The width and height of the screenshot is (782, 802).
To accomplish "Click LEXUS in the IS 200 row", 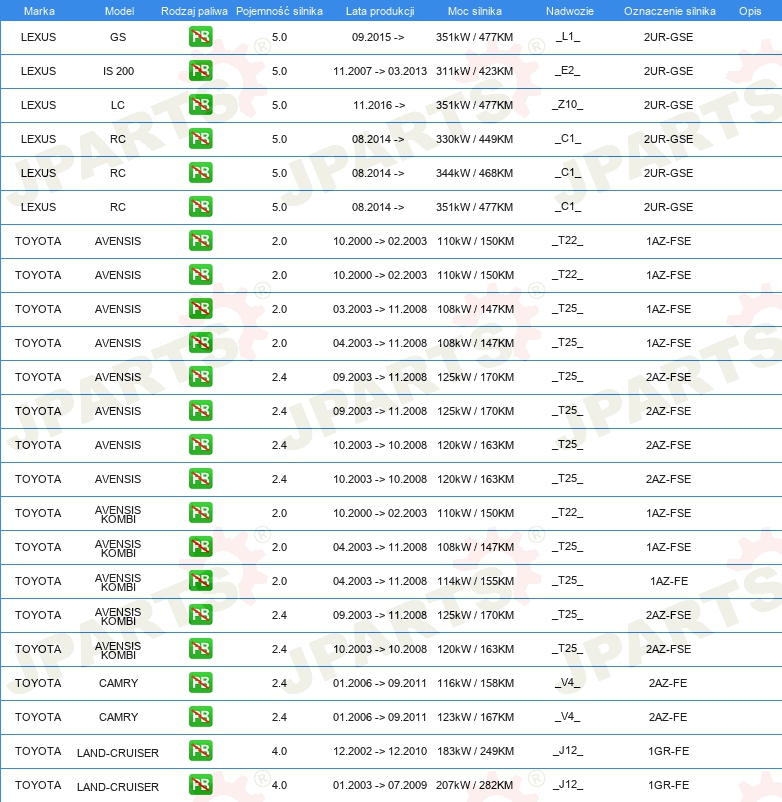I will 38,71.
